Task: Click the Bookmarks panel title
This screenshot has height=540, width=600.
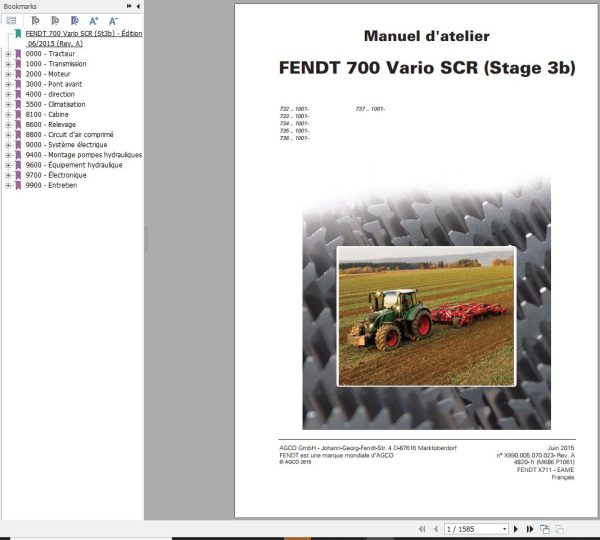Action: click(20, 6)
